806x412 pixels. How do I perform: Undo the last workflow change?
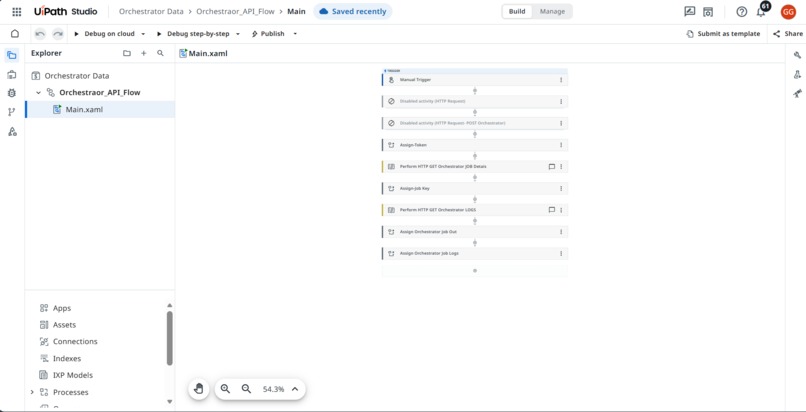[40, 34]
